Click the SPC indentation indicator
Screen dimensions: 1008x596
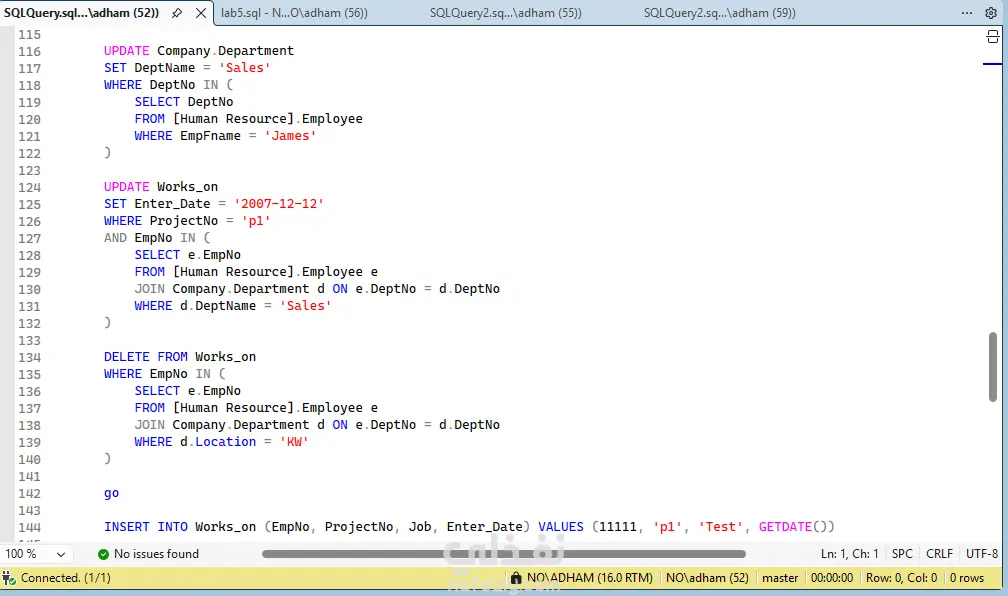point(902,554)
